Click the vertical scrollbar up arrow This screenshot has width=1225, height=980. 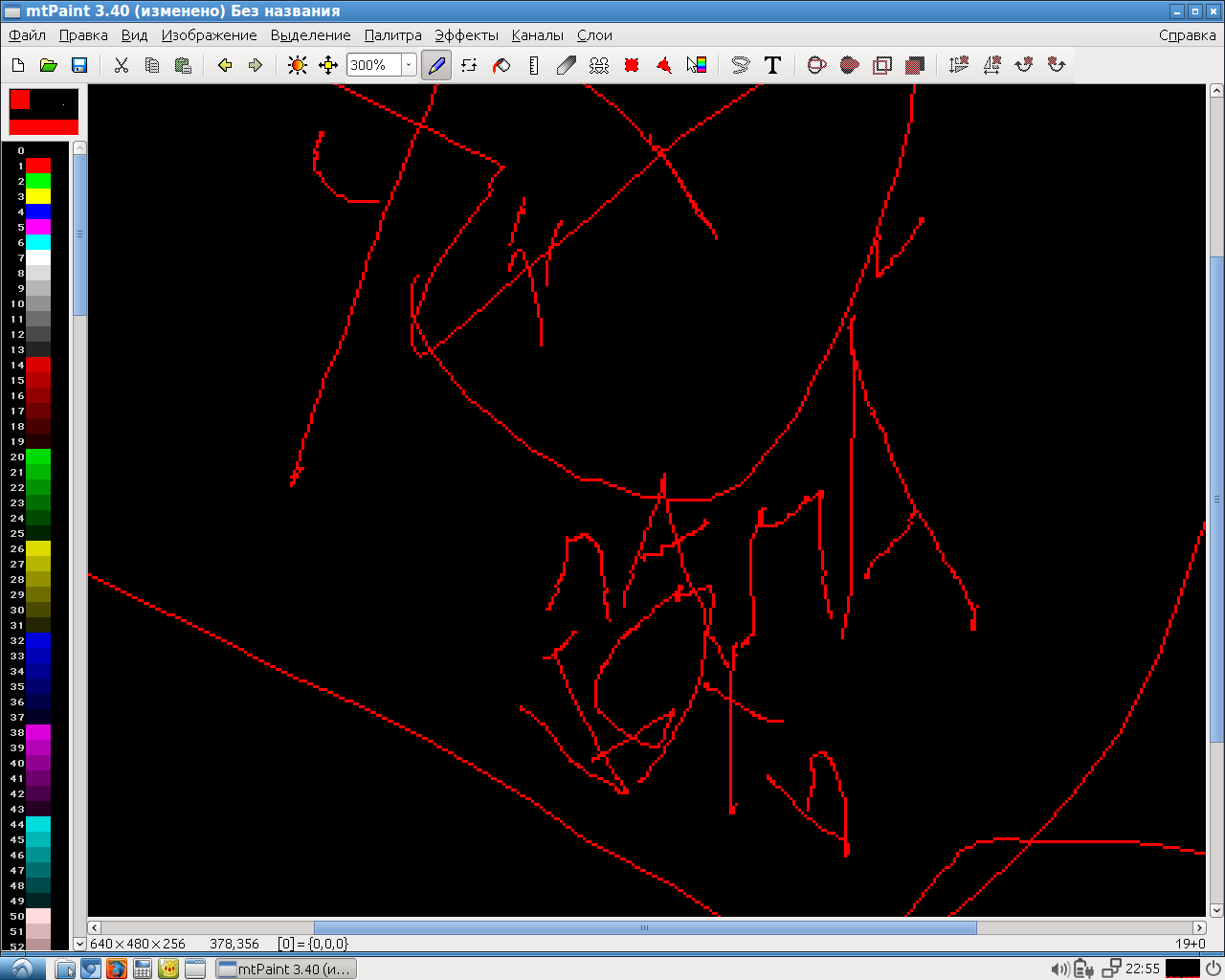pos(1216,91)
